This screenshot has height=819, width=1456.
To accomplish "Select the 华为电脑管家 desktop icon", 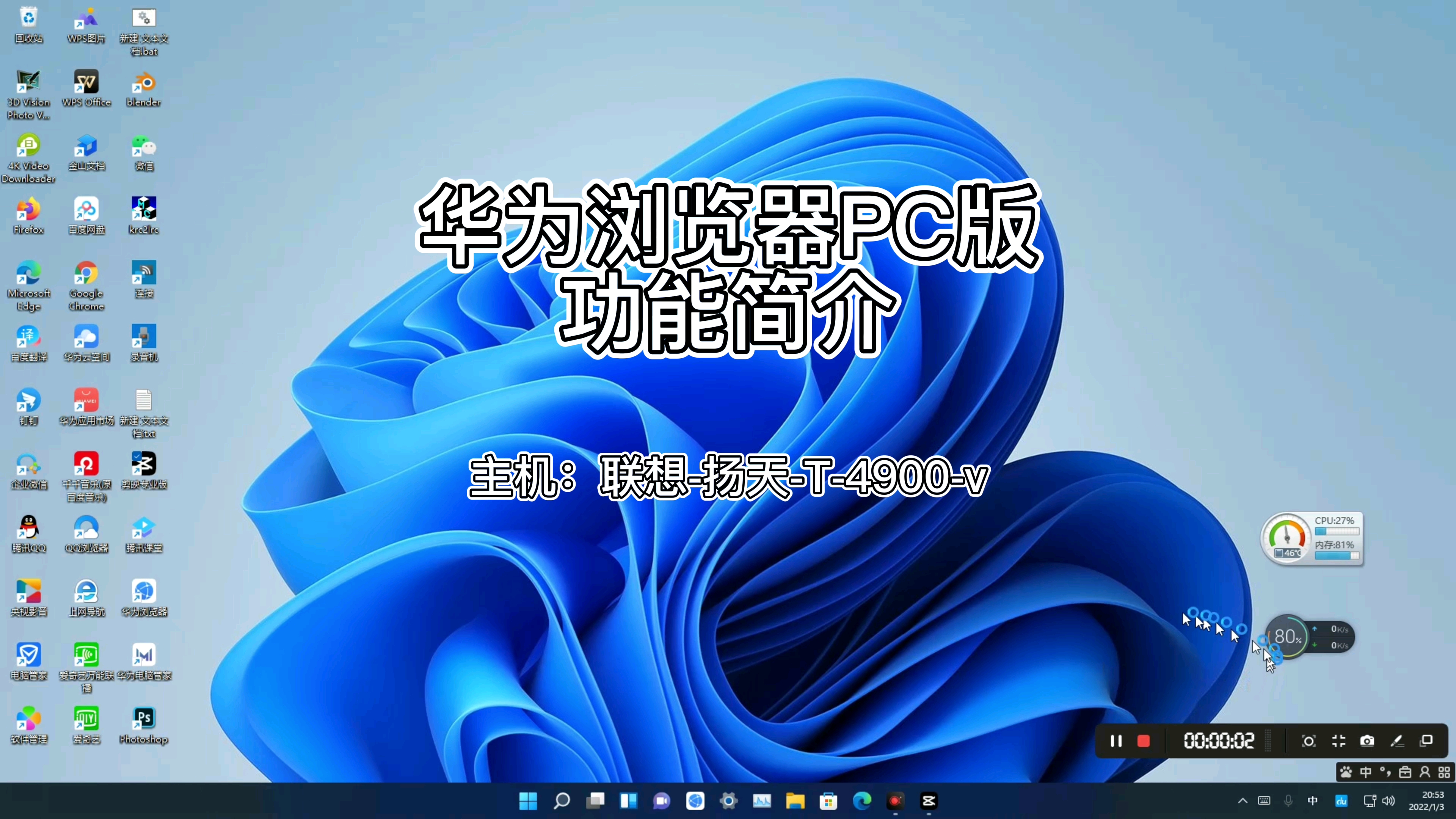I will pyautogui.click(x=144, y=661).
